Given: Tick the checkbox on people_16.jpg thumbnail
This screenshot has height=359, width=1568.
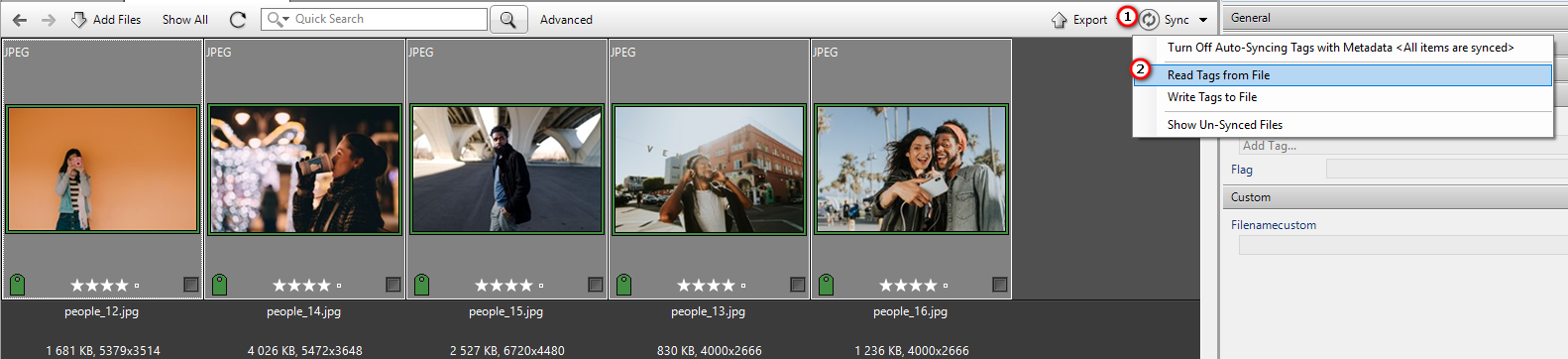Looking at the screenshot, I should 1000,285.
